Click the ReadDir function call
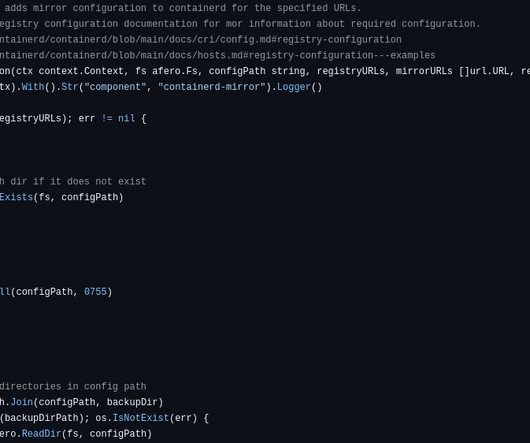This screenshot has height=443, width=530. coord(41,434)
